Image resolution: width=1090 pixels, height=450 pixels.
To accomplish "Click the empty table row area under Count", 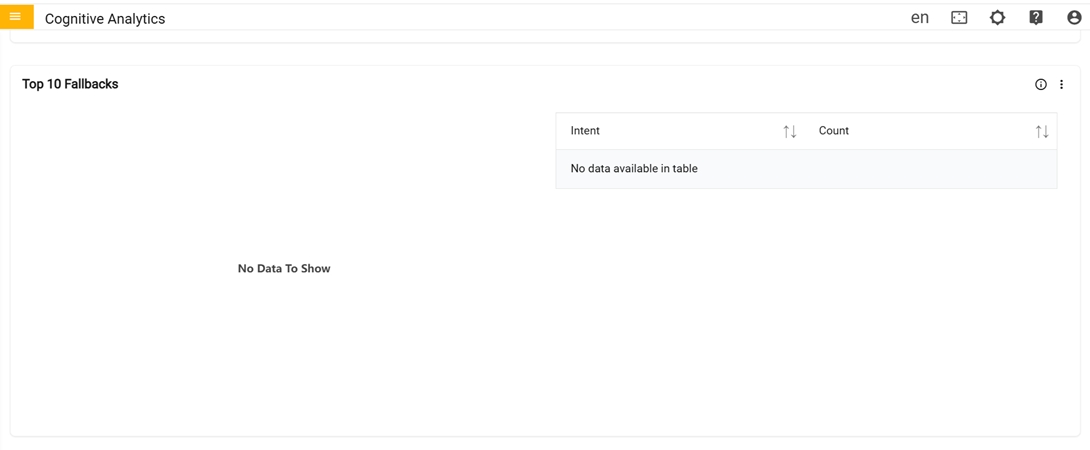I will pyautogui.click(x=930, y=169).
